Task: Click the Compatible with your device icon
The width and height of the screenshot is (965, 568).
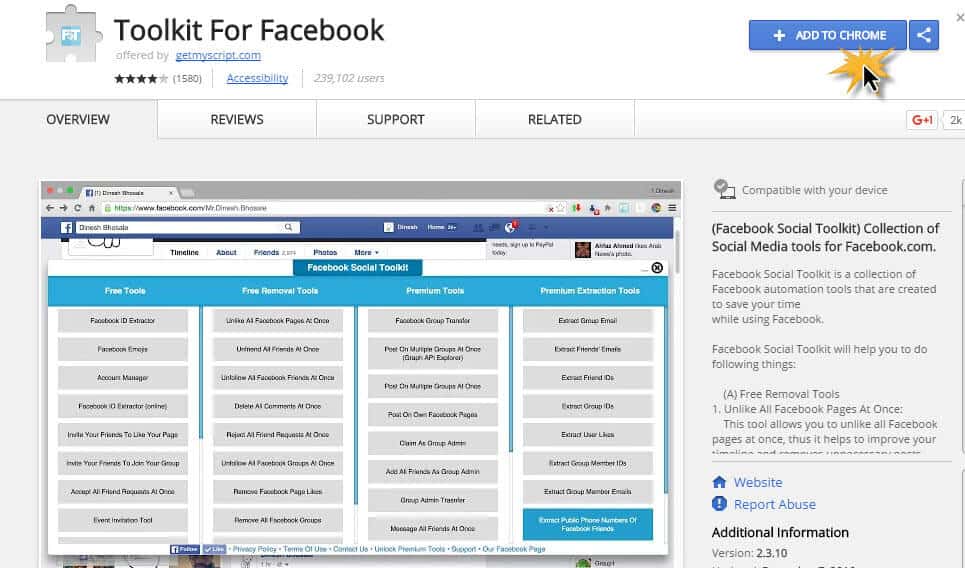Action: tap(724, 189)
